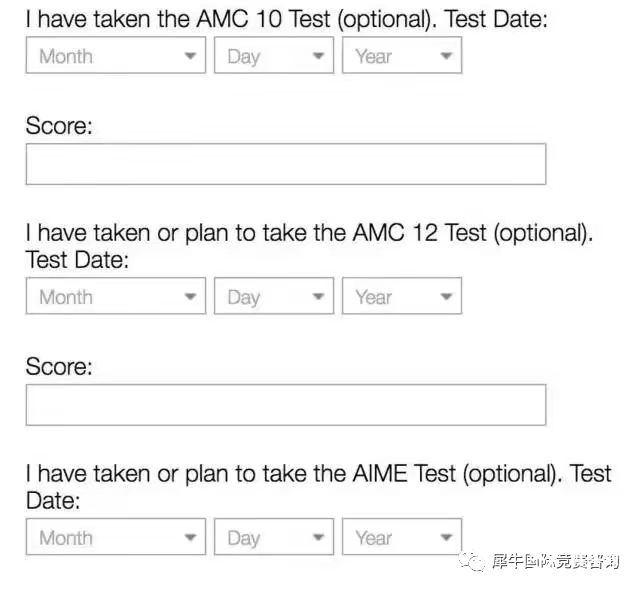Viewport: 640px width, 590px height.
Task: Click the "plan to take the AIME Test" label
Action: [300, 474]
